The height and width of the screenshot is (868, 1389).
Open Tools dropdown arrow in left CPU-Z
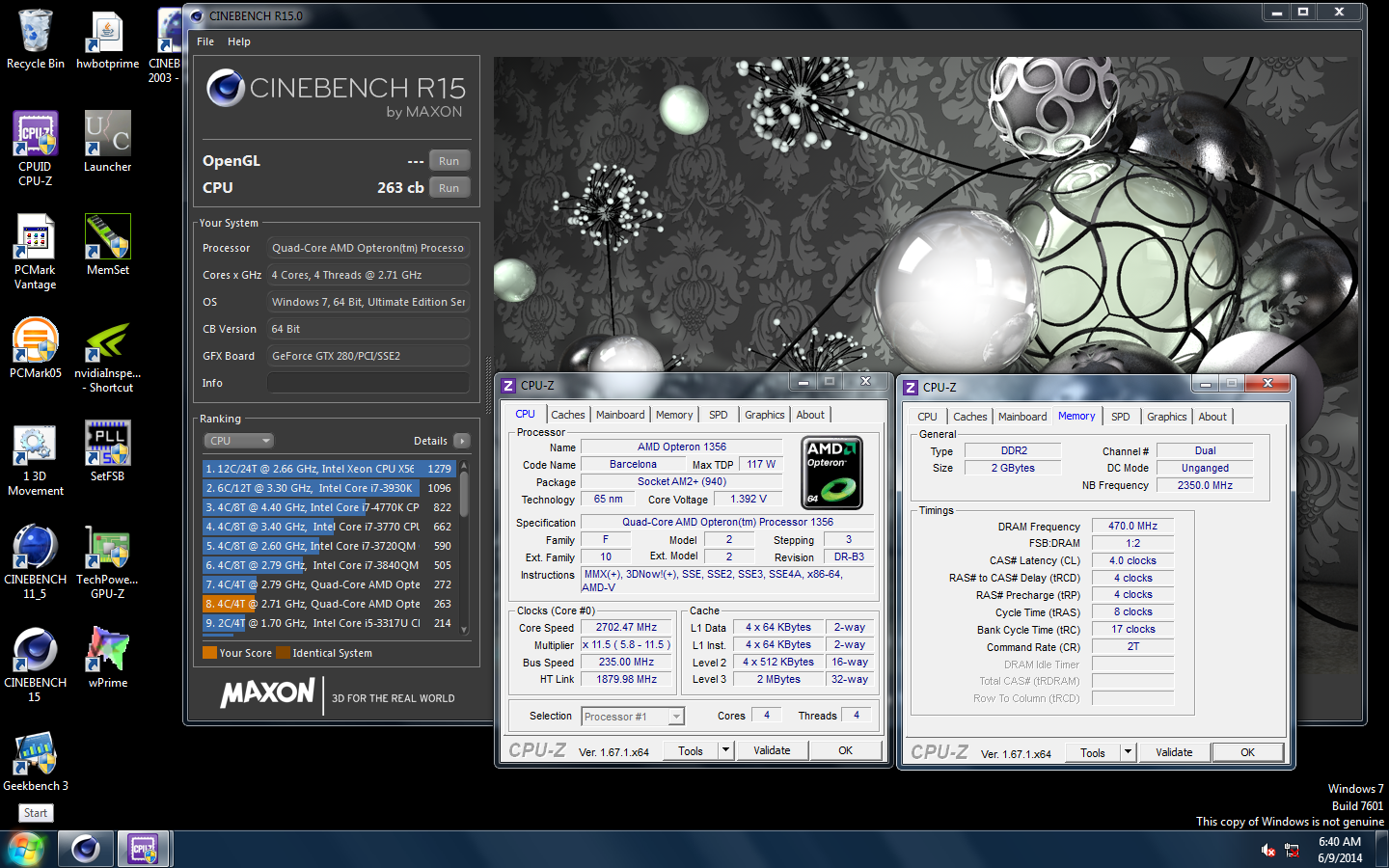pyautogui.click(x=726, y=751)
